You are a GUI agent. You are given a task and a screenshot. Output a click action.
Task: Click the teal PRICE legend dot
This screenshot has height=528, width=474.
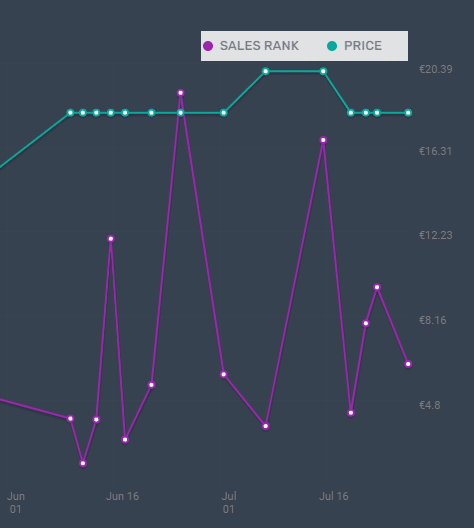tap(332, 46)
